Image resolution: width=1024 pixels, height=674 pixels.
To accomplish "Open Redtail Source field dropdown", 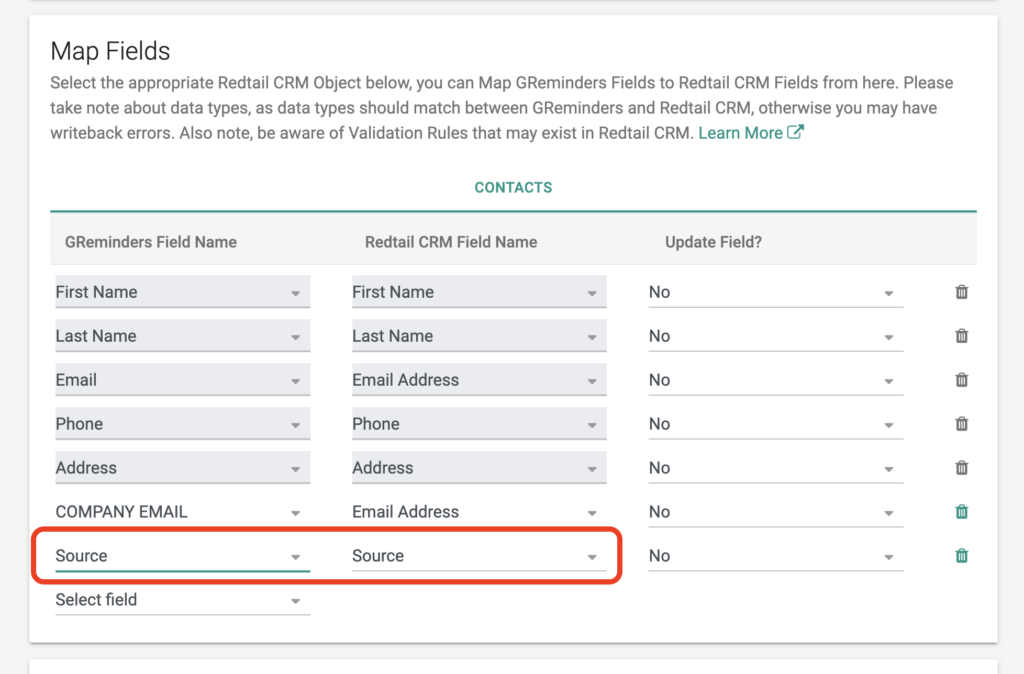I will (479, 556).
